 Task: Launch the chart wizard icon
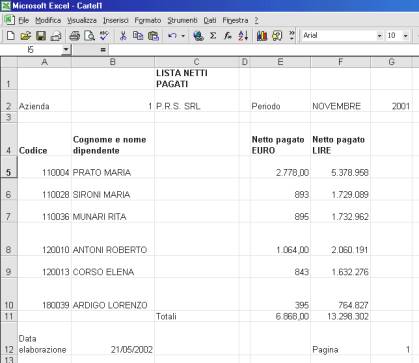[262, 35]
